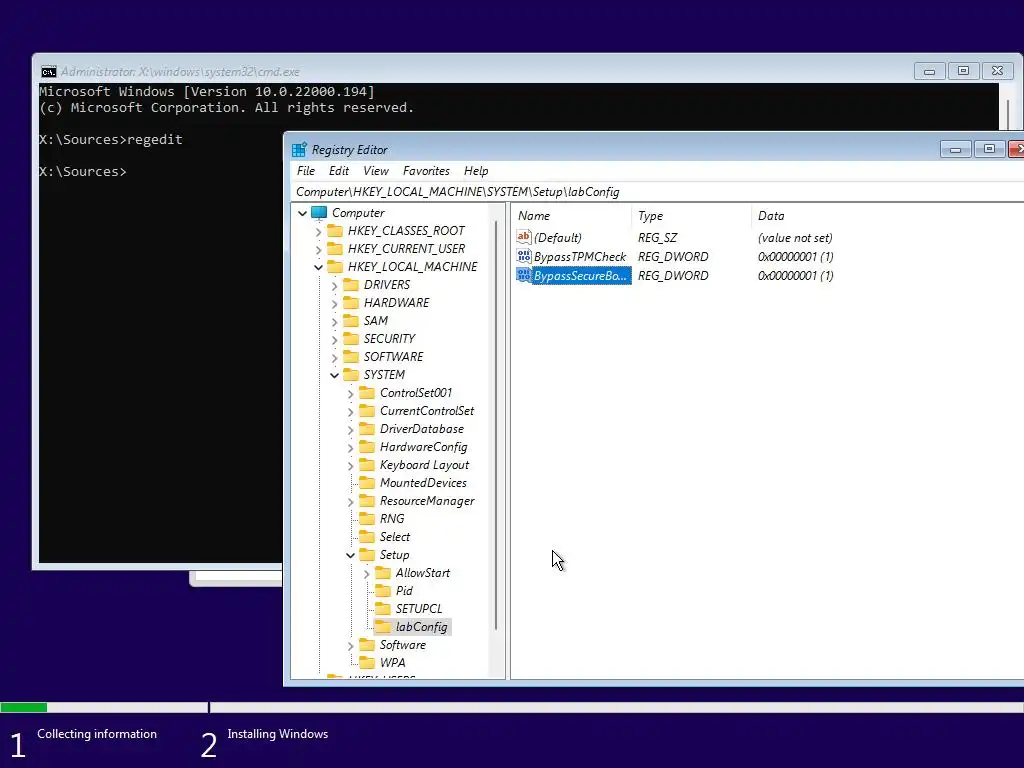This screenshot has width=1024, height=768.
Task: Select the lower Software key under SYSTEM
Action: 402,645
